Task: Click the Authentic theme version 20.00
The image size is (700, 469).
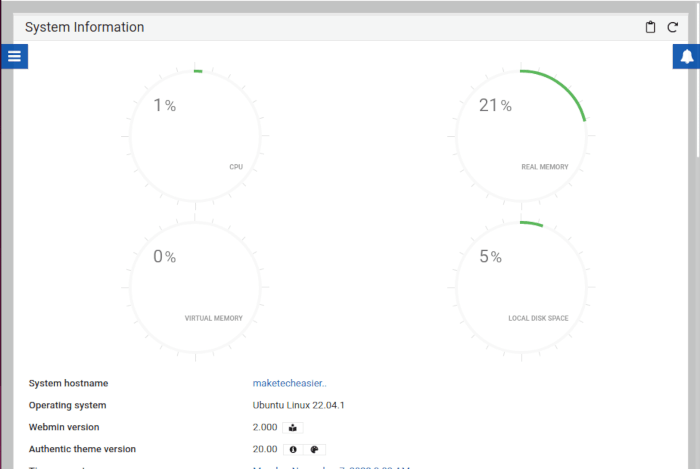Action: click(x=265, y=449)
